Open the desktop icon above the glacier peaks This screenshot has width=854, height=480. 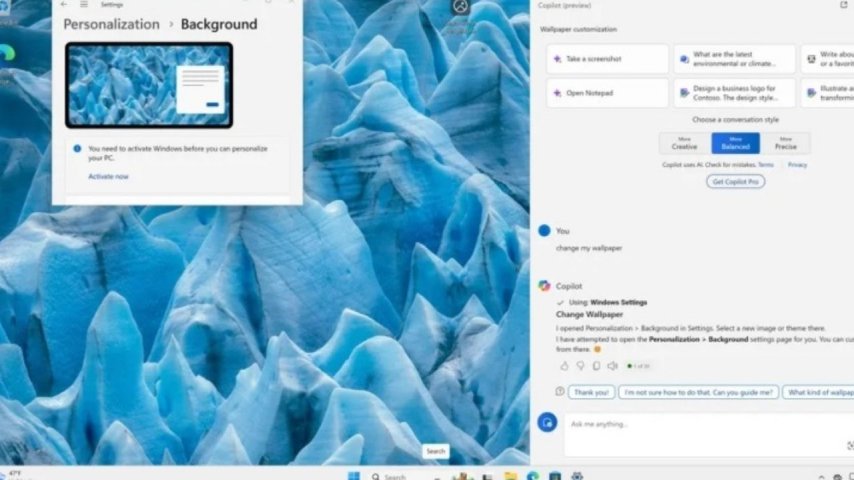(461, 7)
